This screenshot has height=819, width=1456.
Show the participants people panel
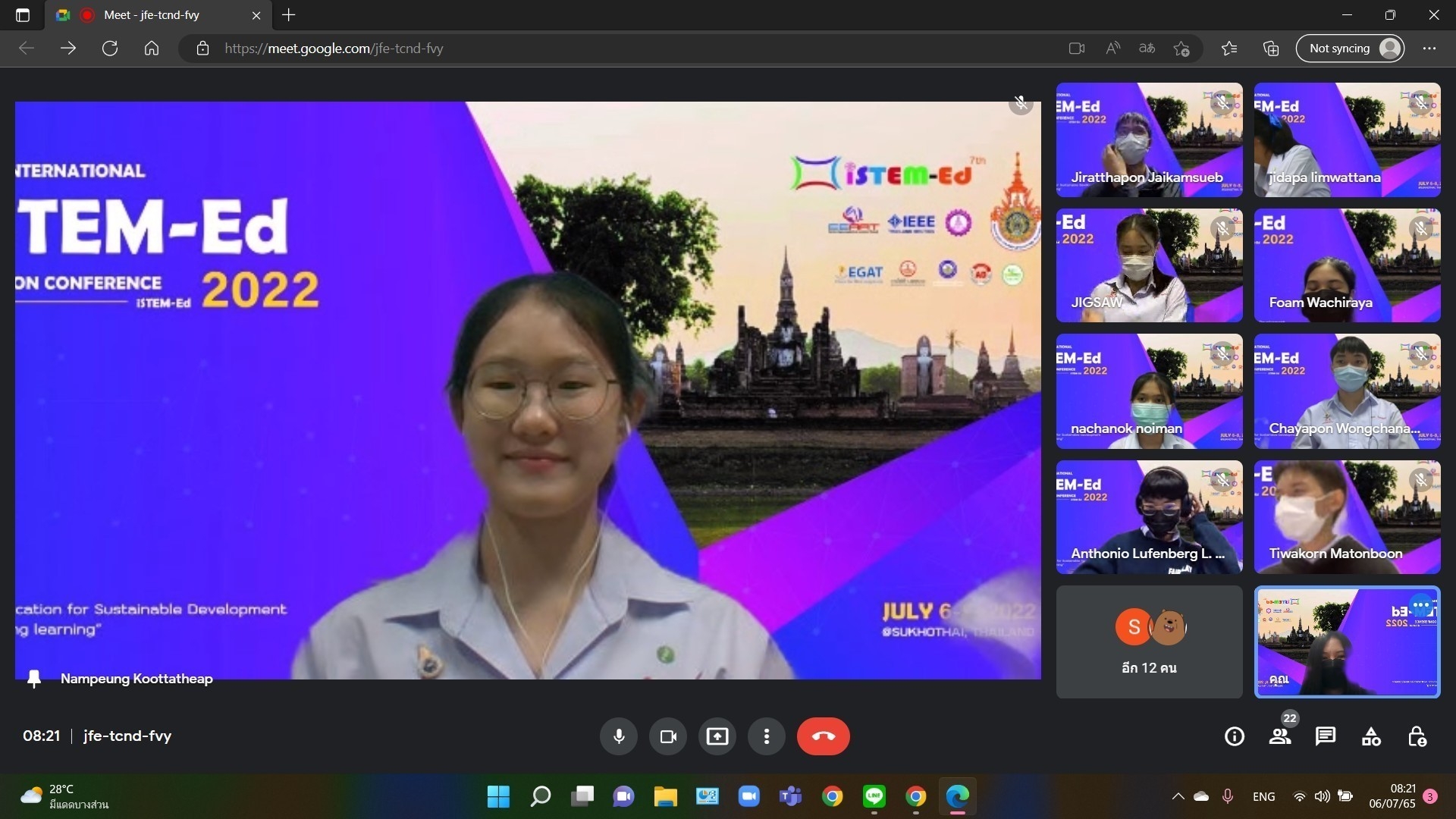[x=1280, y=736]
